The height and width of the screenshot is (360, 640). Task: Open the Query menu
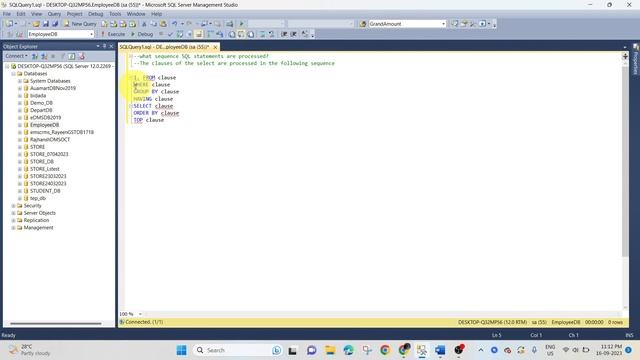click(x=54, y=14)
